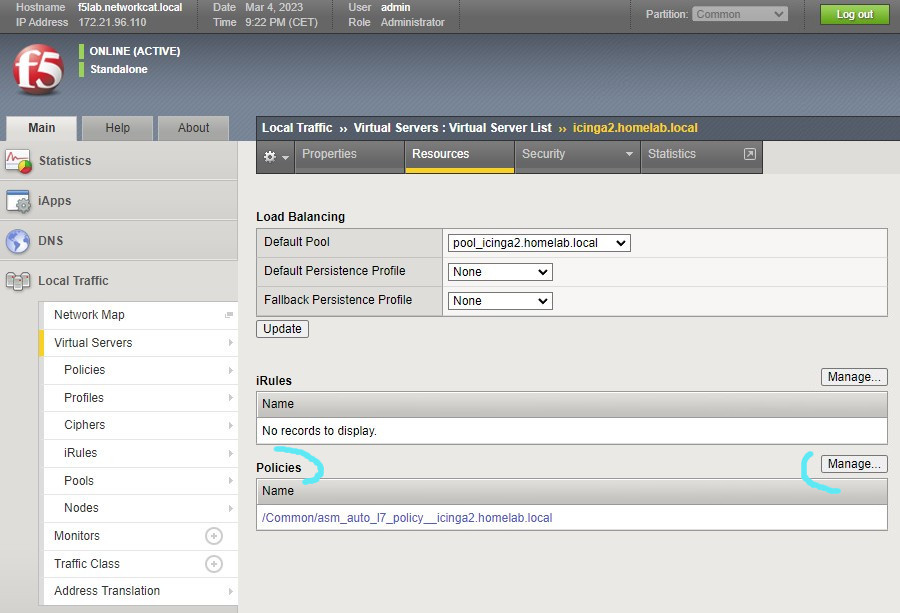Expand the Address Translation submenu arrow
Viewport: 900px width, 613px height.
[x=230, y=591]
